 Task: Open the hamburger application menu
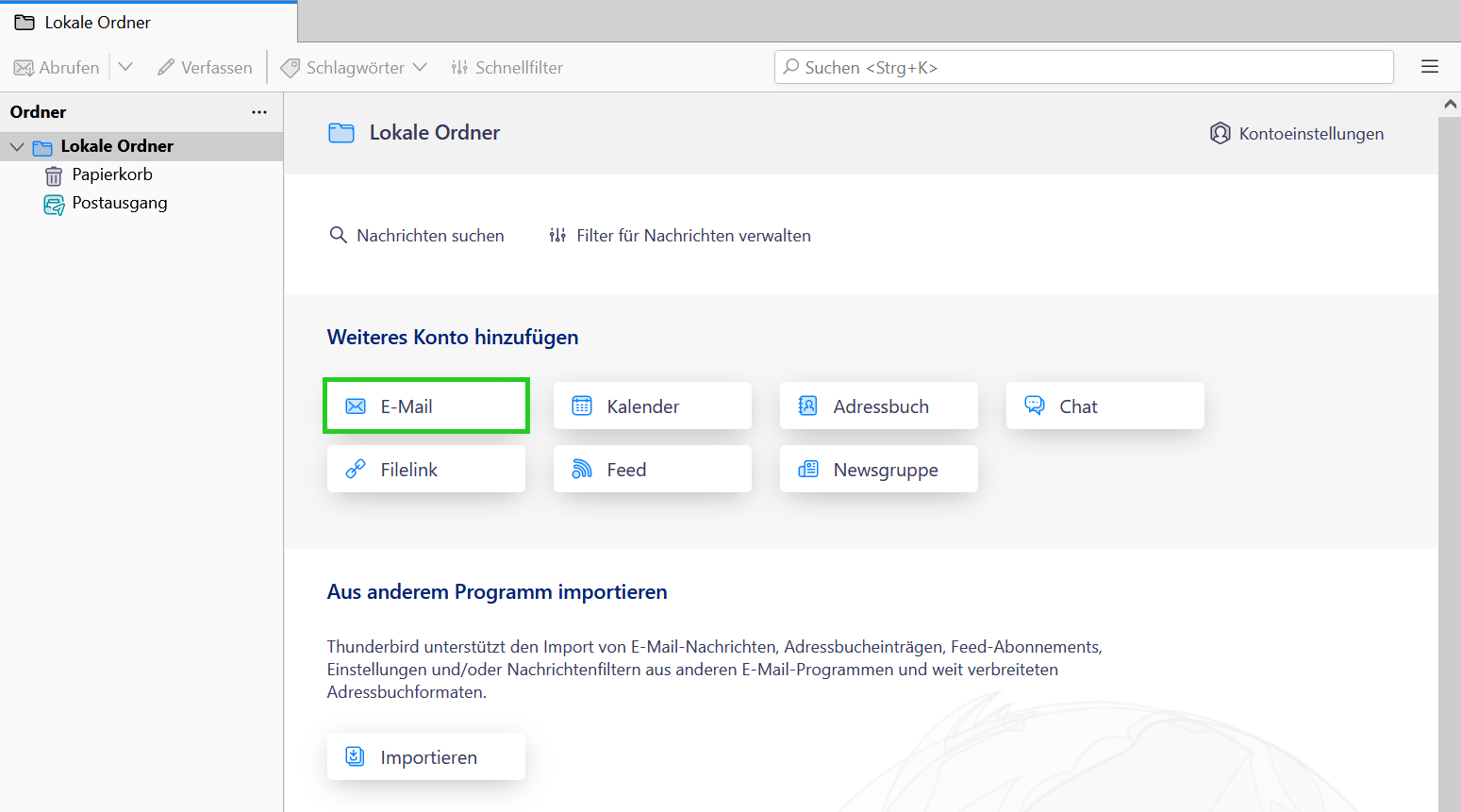[x=1429, y=67]
